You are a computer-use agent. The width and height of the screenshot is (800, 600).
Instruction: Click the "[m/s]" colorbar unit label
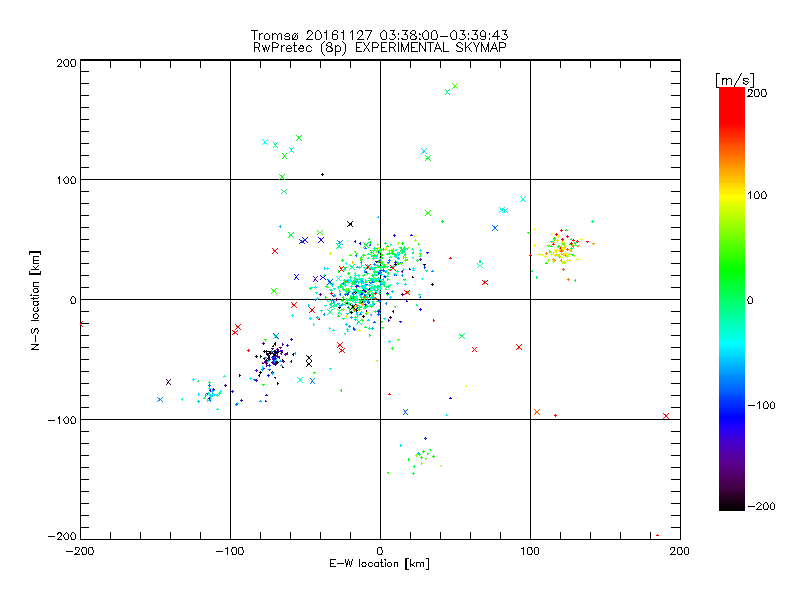735,80
